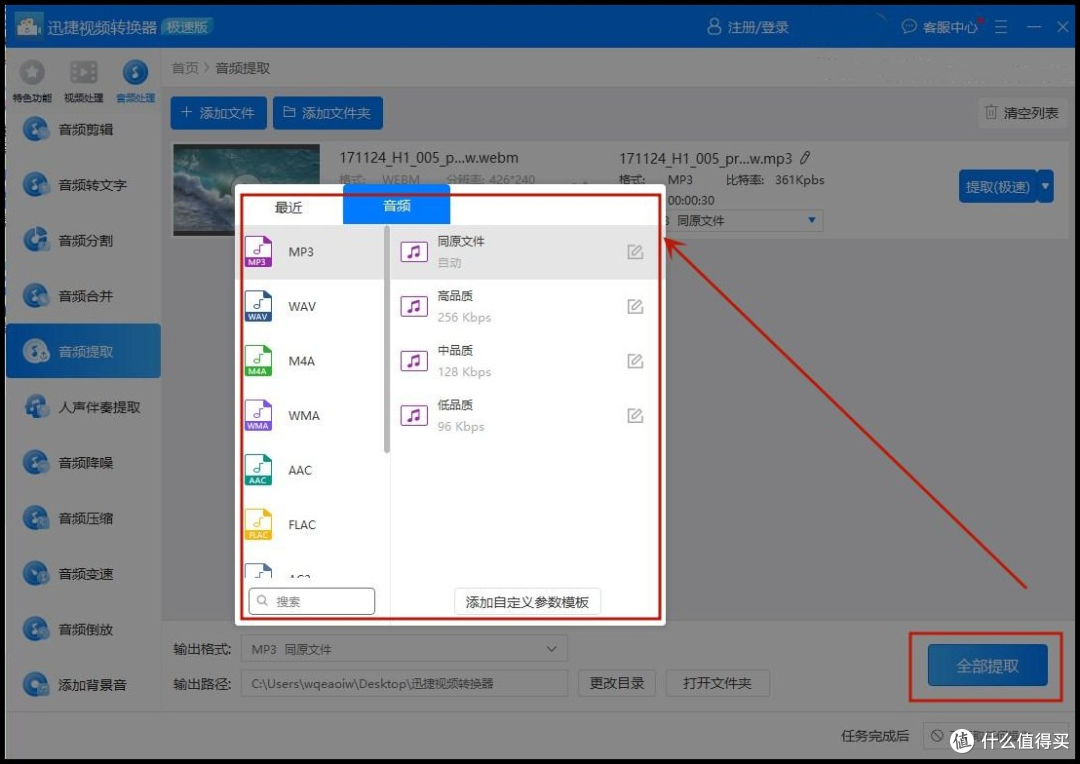Click the 添加文件 button
The width and height of the screenshot is (1080, 764).
click(x=218, y=113)
